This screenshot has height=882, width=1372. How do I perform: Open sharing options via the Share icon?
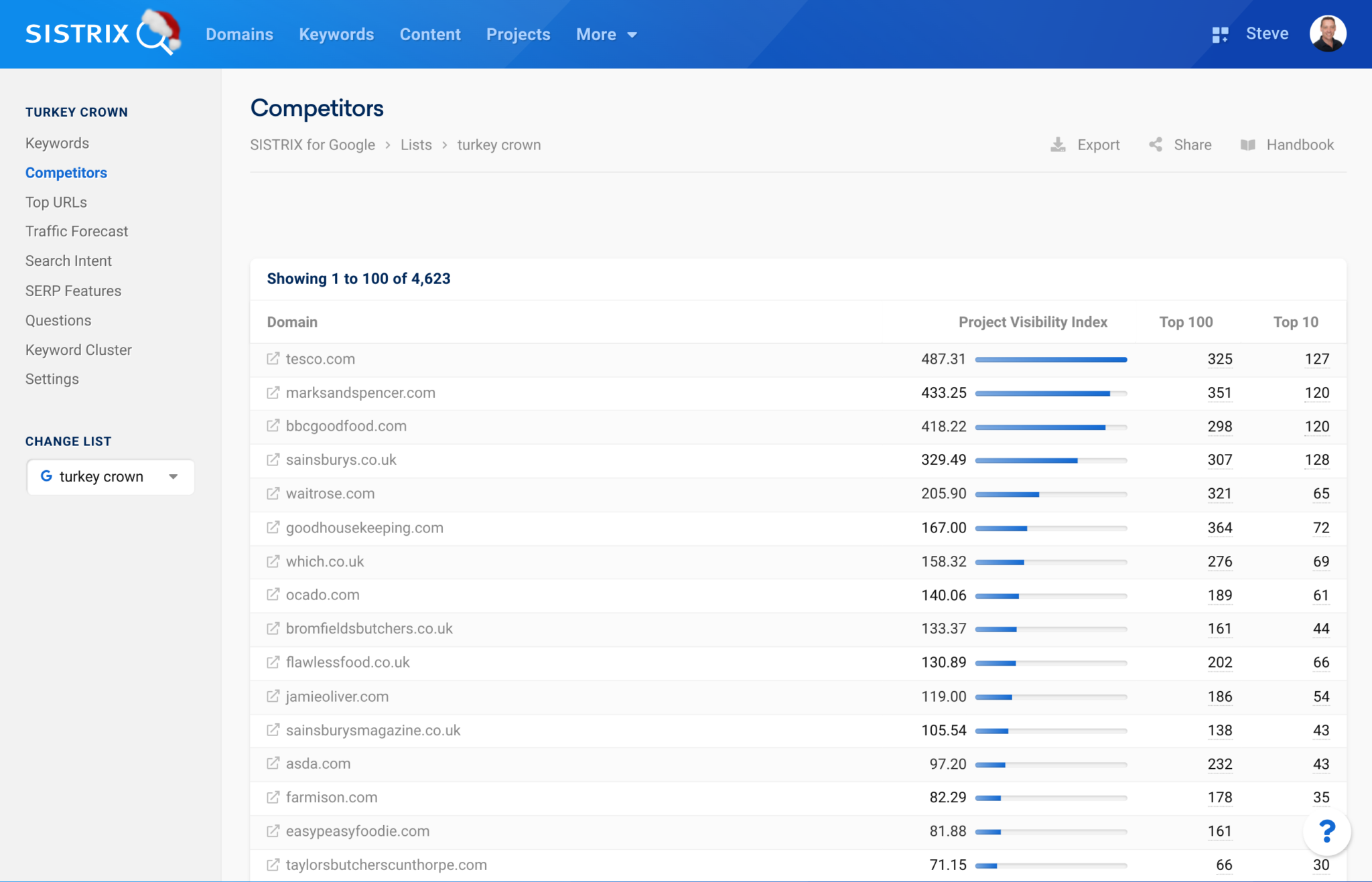(1156, 145)
